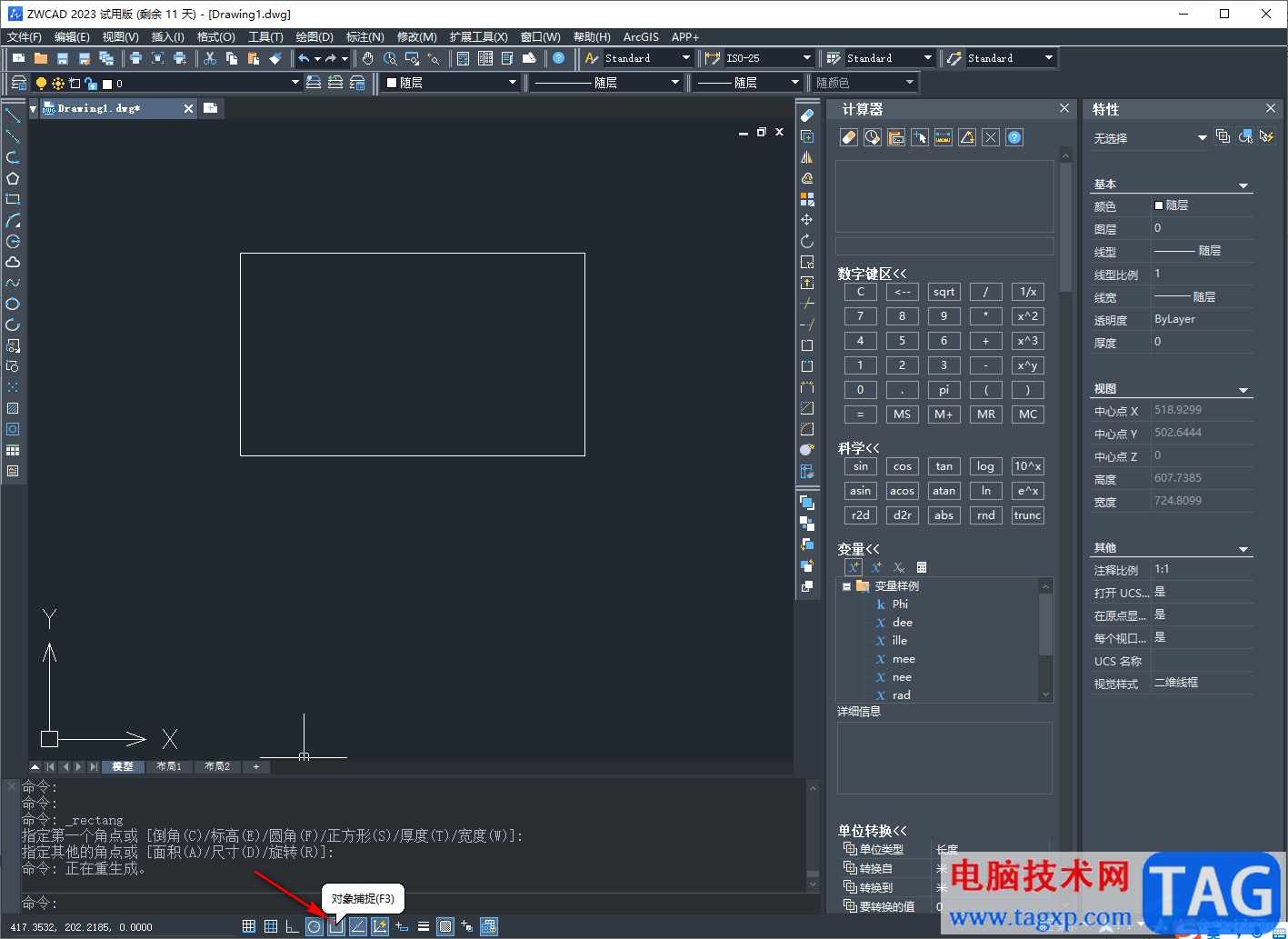Viewport: 1288px width, 939px height.
Task: Toggle Polar tracking in status bar
Action: [x=315, y=926]
